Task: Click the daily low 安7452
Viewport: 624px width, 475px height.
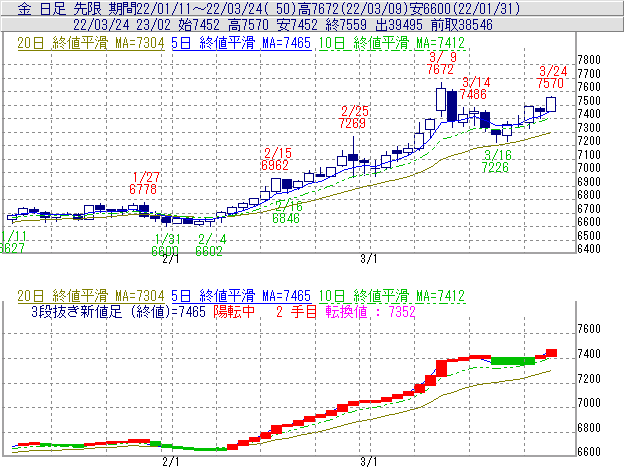Action: (x=297, y=25)
